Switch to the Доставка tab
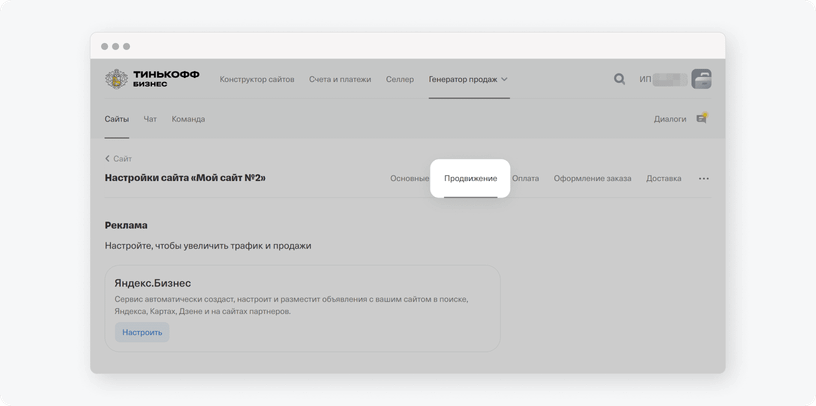Image resolution: width=816 pixels, height=406 pixels. [664, 179]
